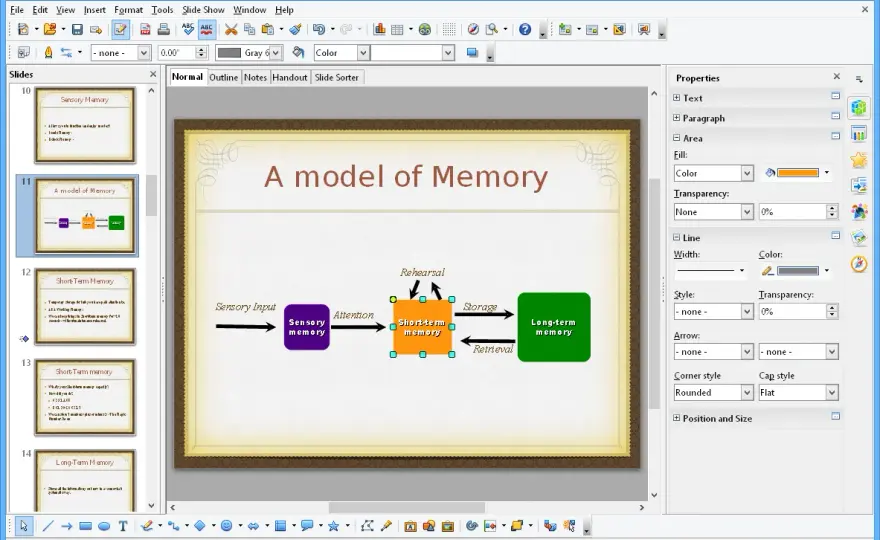Select the Line Ends with Arrow tool
Image resolution: width=880 pixels, height=540 pixels.
[67, 526]
